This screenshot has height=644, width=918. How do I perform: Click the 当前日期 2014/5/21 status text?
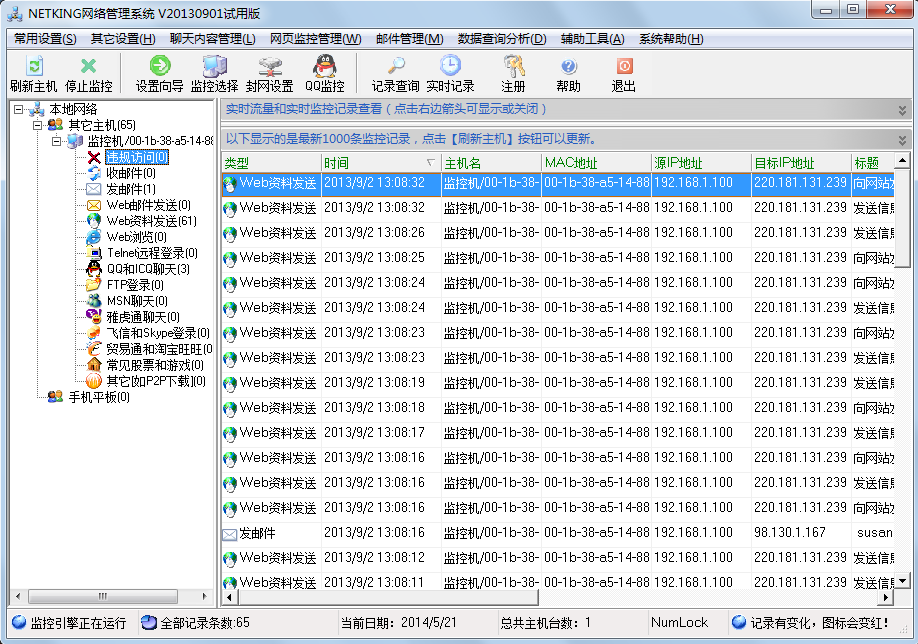coord(399,622)
